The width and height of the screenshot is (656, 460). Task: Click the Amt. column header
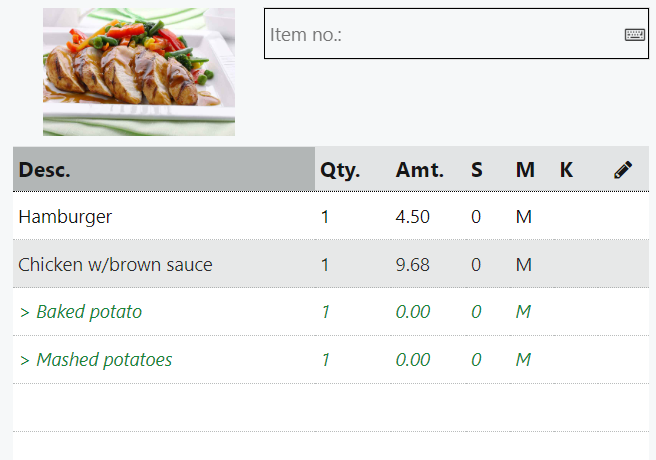pos(420,170)
